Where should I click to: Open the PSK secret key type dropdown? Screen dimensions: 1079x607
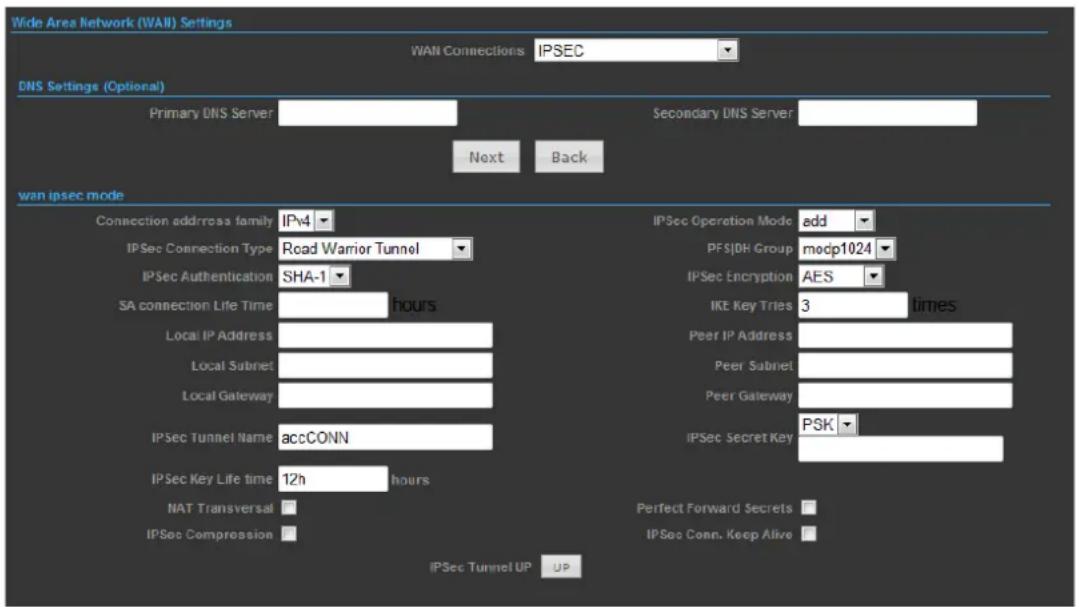coord(828,425)
